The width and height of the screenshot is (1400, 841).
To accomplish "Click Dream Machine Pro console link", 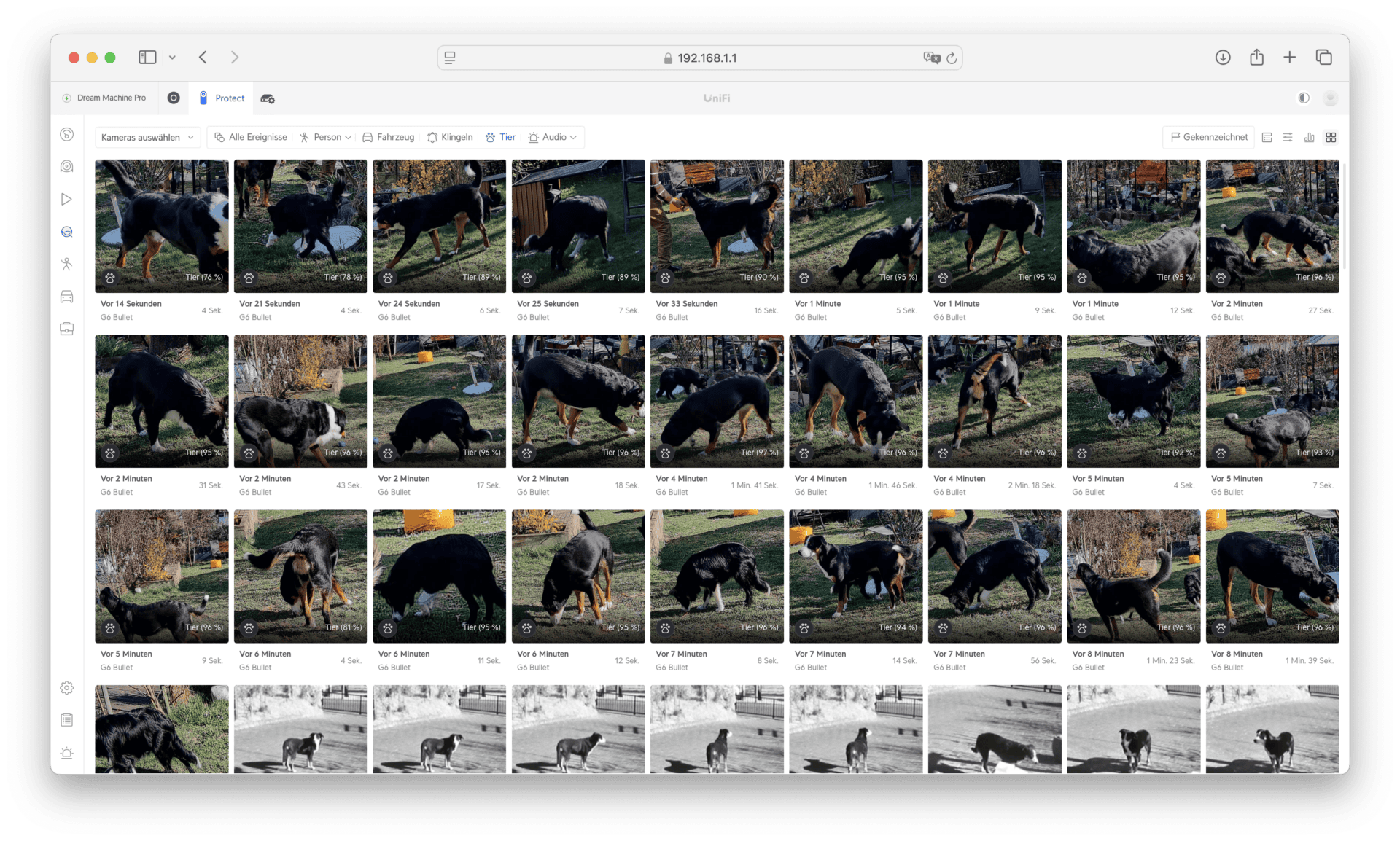I will [x=104, y=98].
